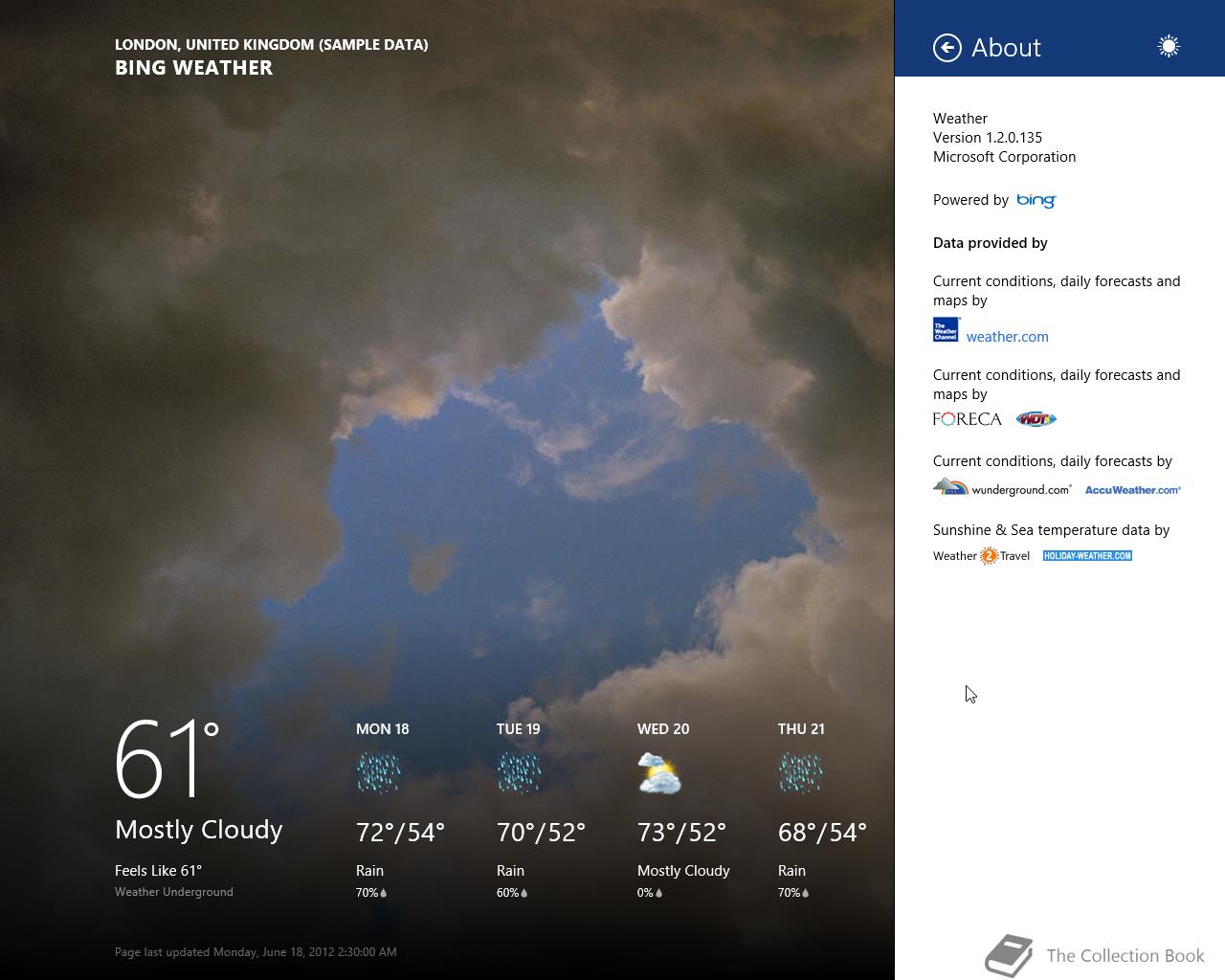The height and width of the screenshot is (980, 1225).
Task: Open the AccuWeather.com logo link
Action: point(1133,490)
